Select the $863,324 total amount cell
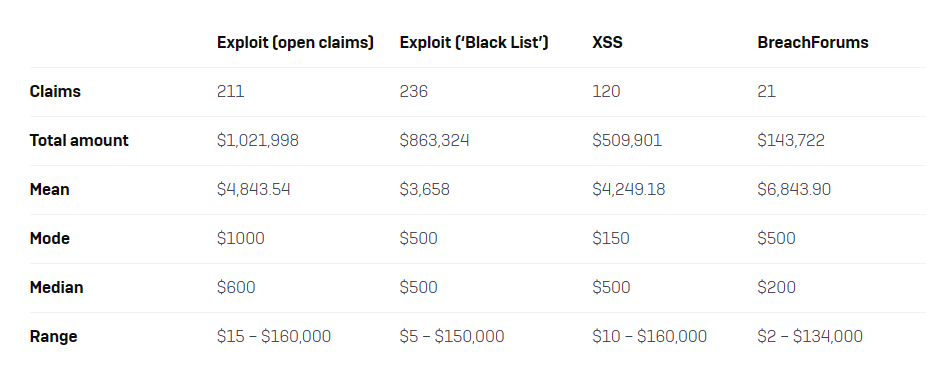 (434, 140)
